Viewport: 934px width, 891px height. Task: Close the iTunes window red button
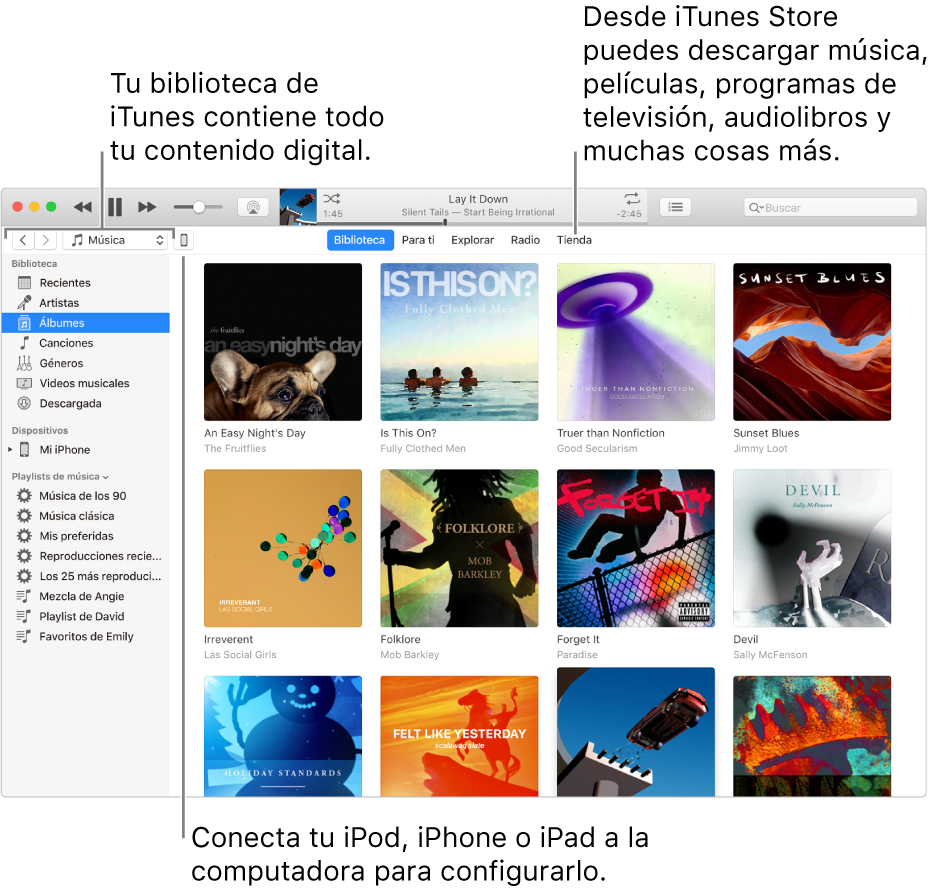coord(17,207)
